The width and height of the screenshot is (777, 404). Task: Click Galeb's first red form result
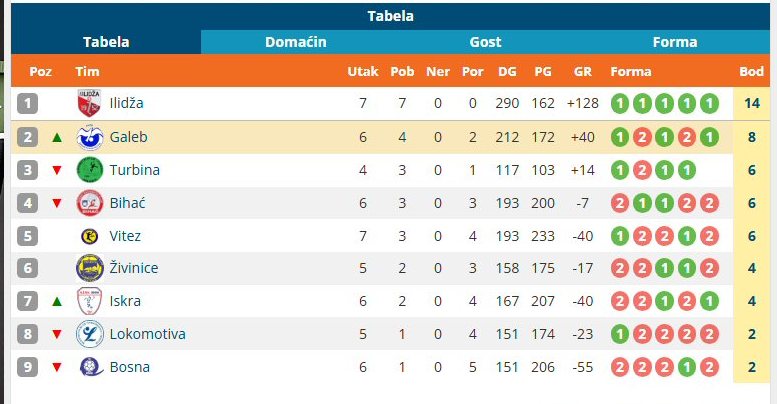click(x=642, y=137)
